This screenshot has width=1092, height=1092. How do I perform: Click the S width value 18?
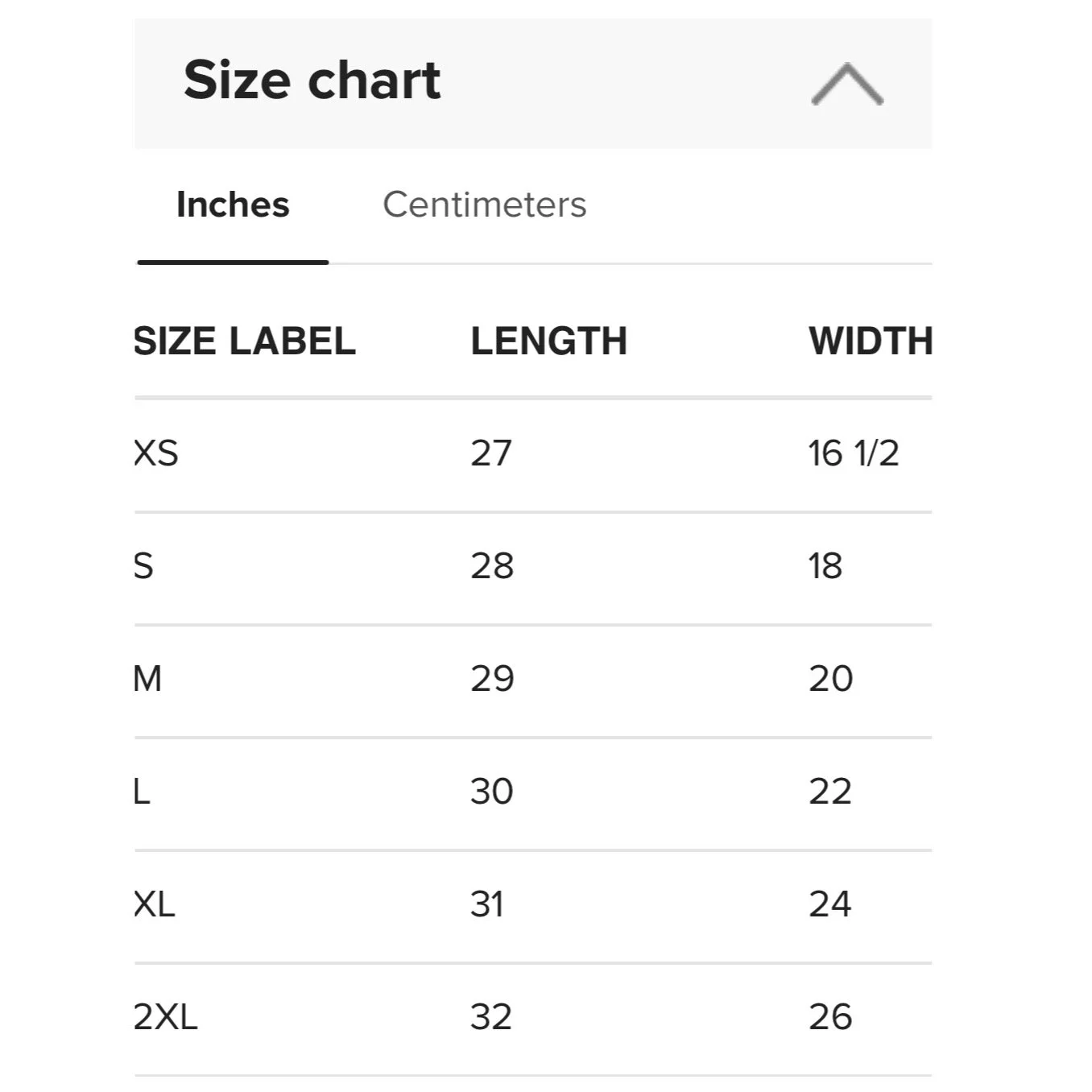825,565
